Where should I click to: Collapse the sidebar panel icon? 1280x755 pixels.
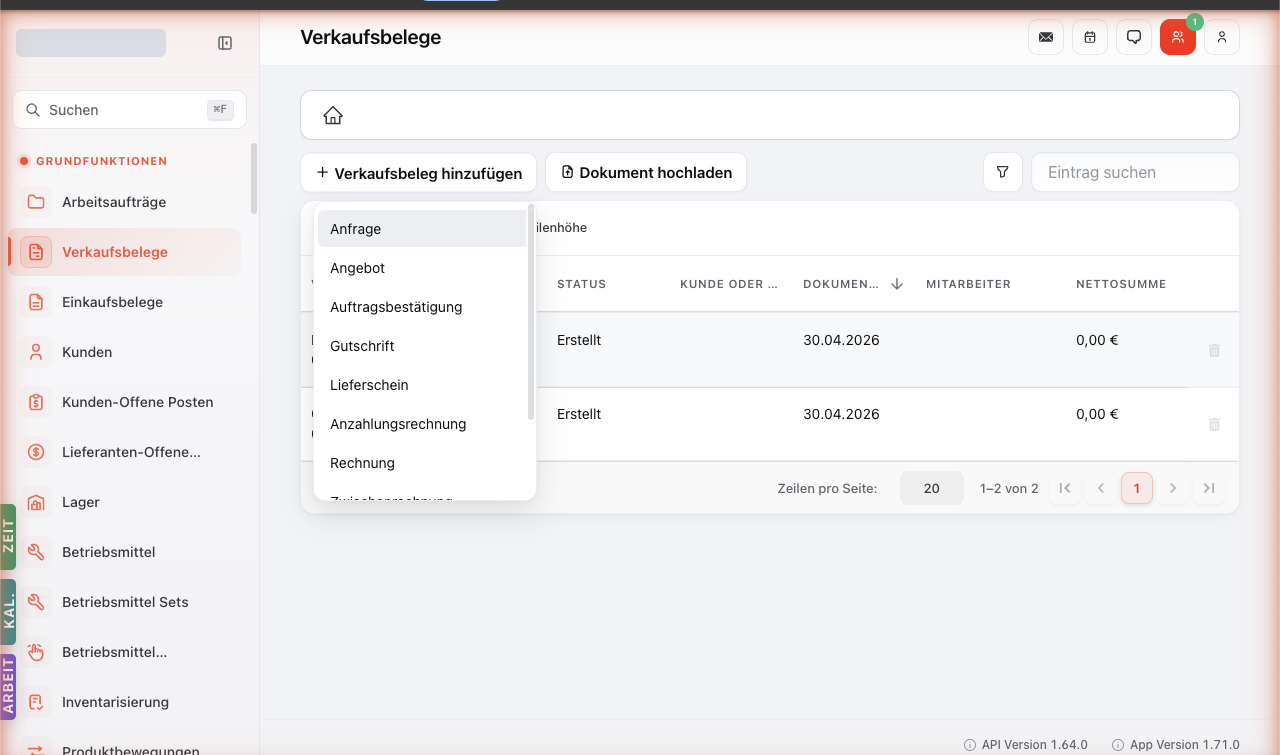click(x=225, y=43)
